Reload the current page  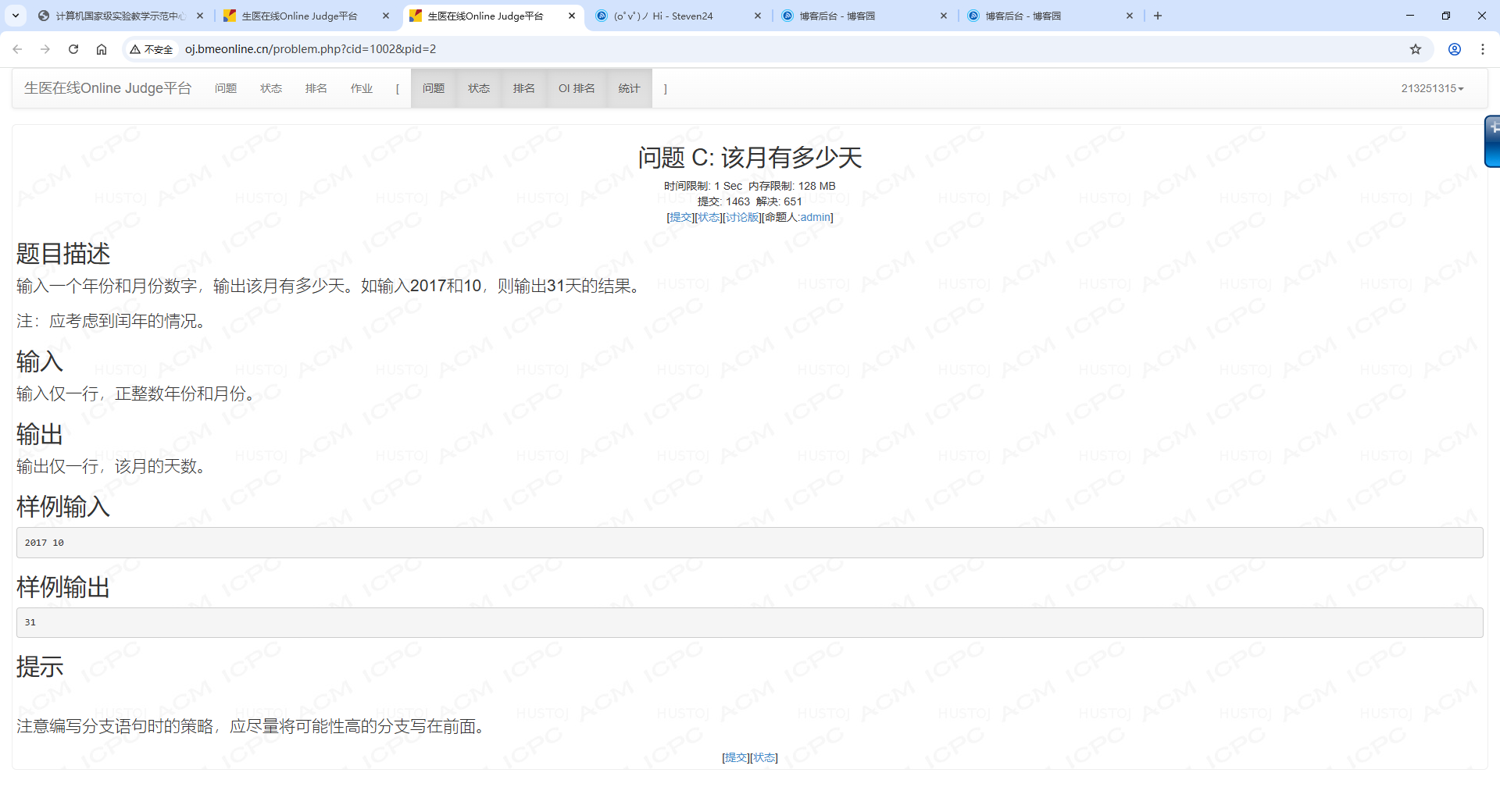(x=73, y=49)
